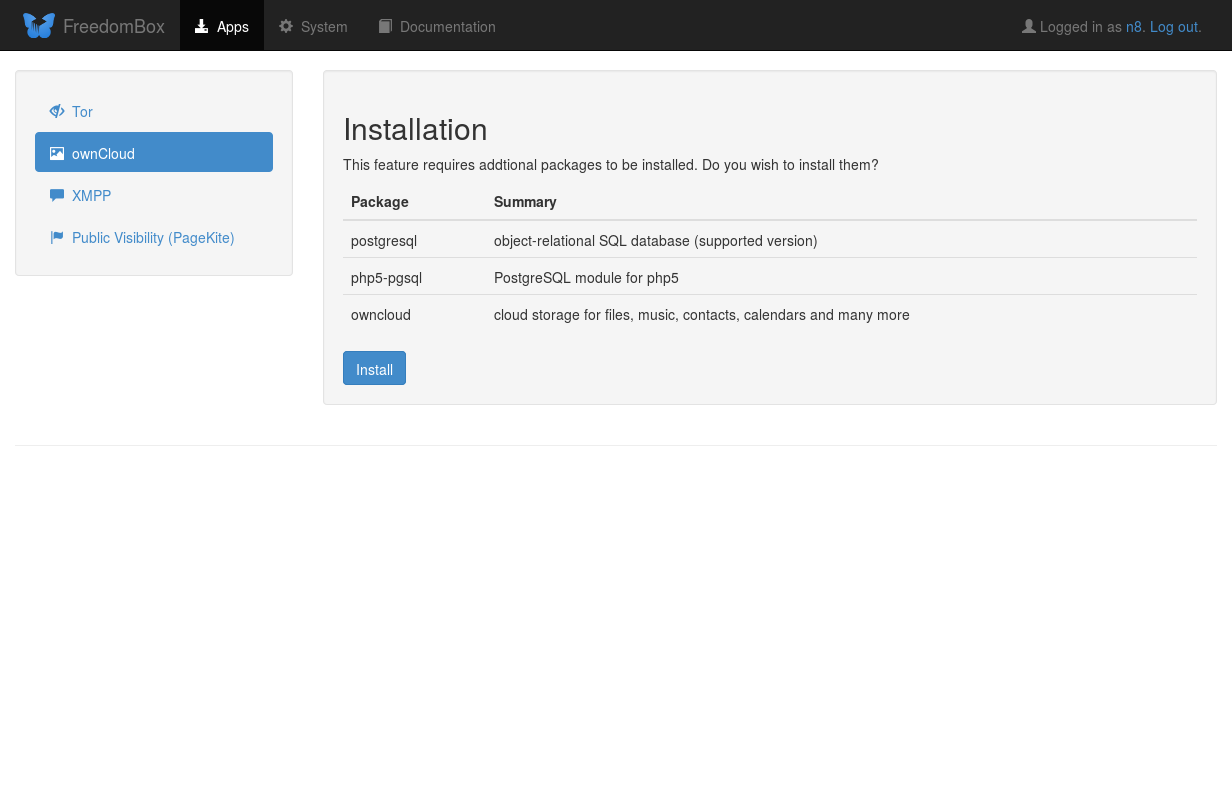The image size is (1232, 787).
Task: Open XMPP text in the sidebar
Action: pos(91,196)
